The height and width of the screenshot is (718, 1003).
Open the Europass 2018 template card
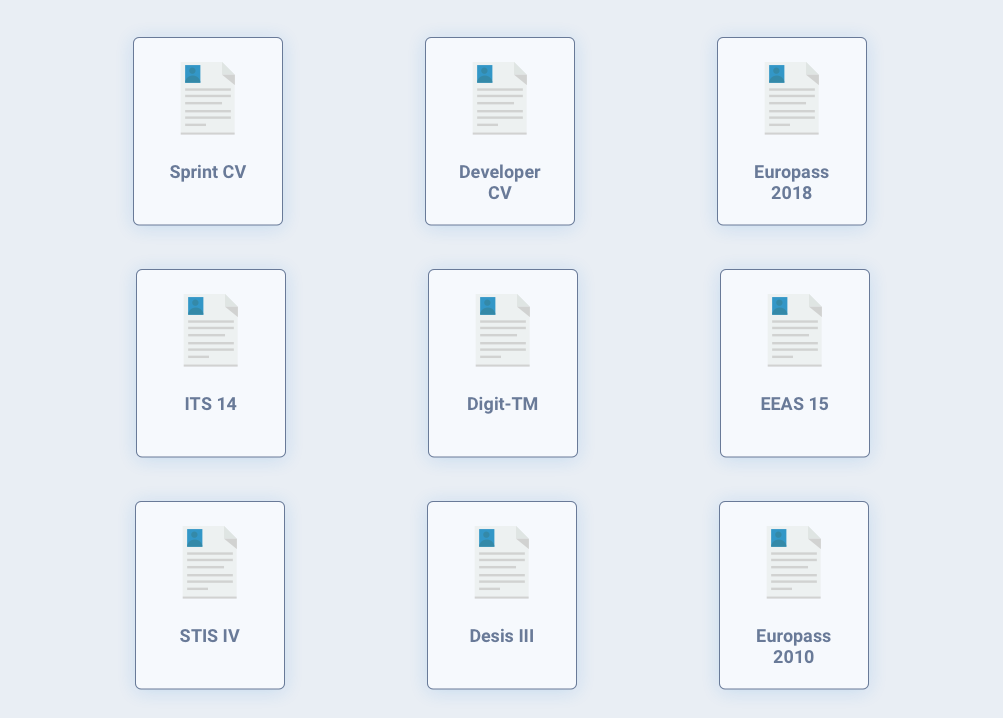(792, 131)
